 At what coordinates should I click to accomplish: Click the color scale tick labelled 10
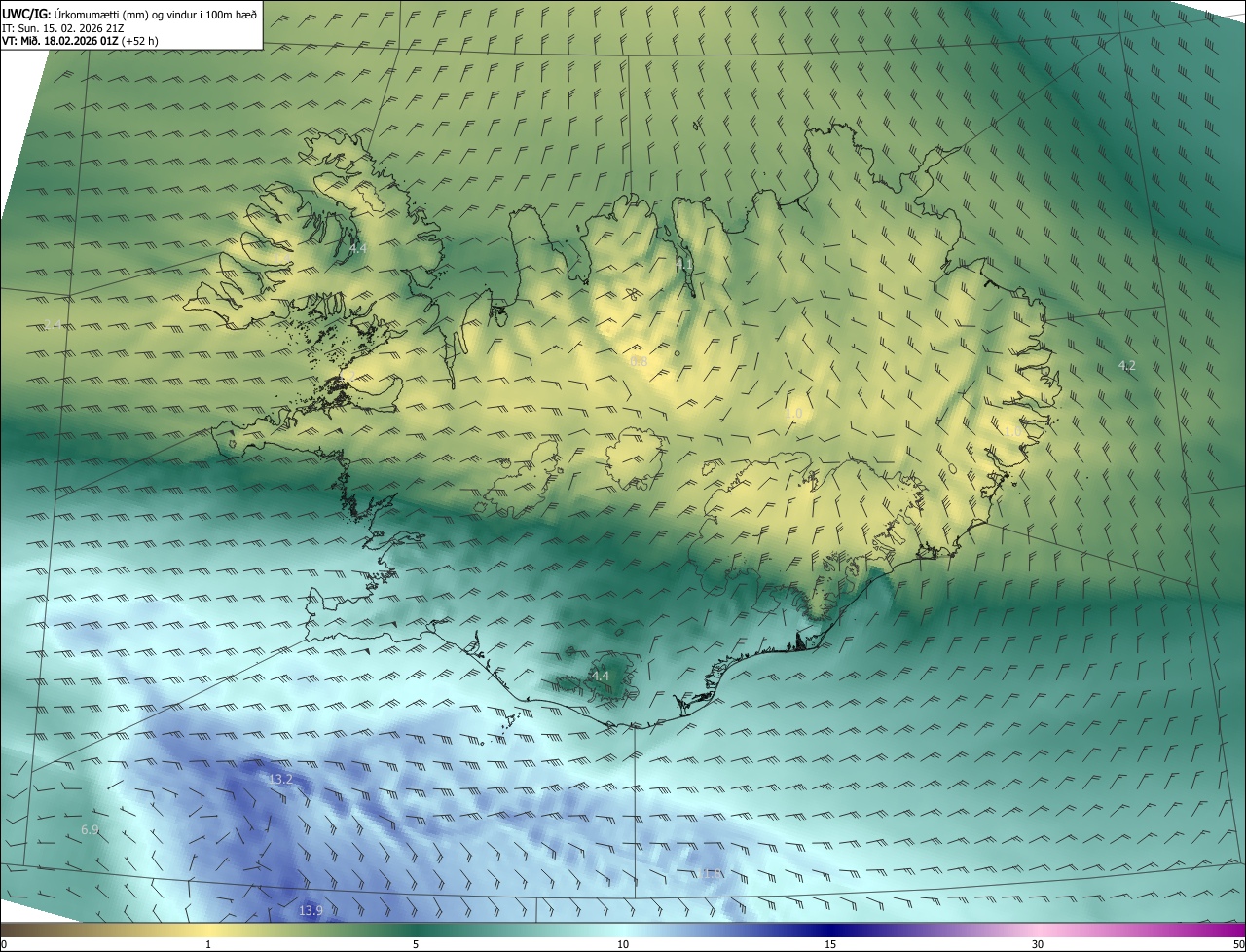tap(623, 944)
